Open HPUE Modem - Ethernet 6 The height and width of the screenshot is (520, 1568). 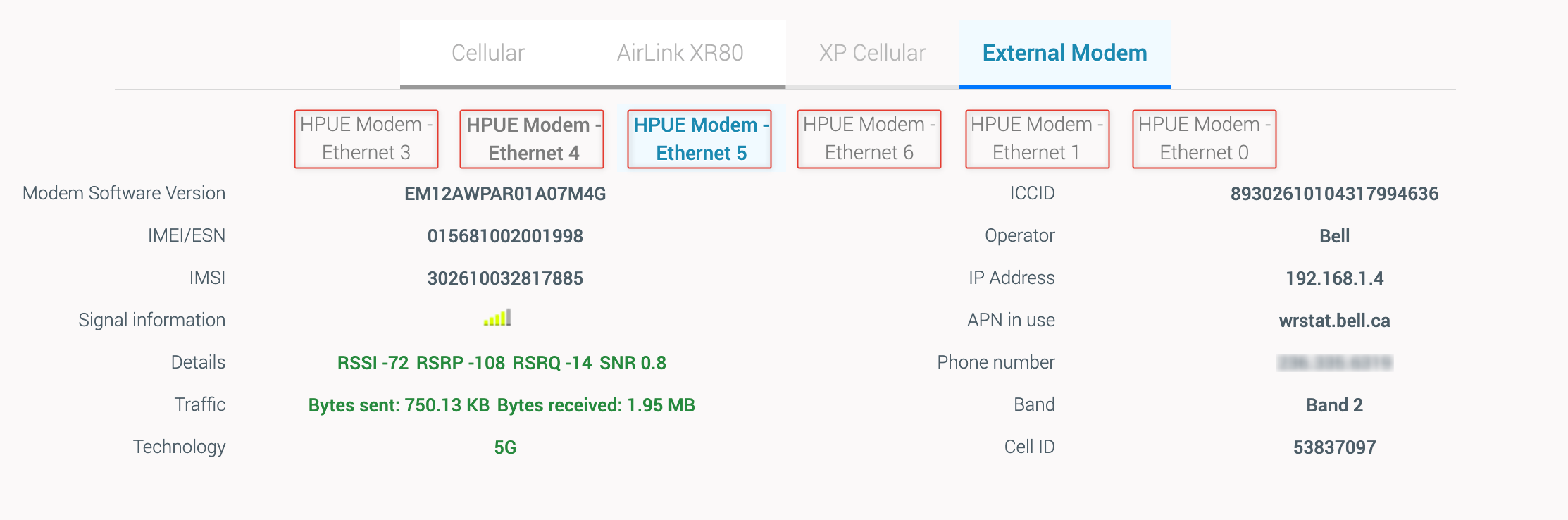(869, 139)
